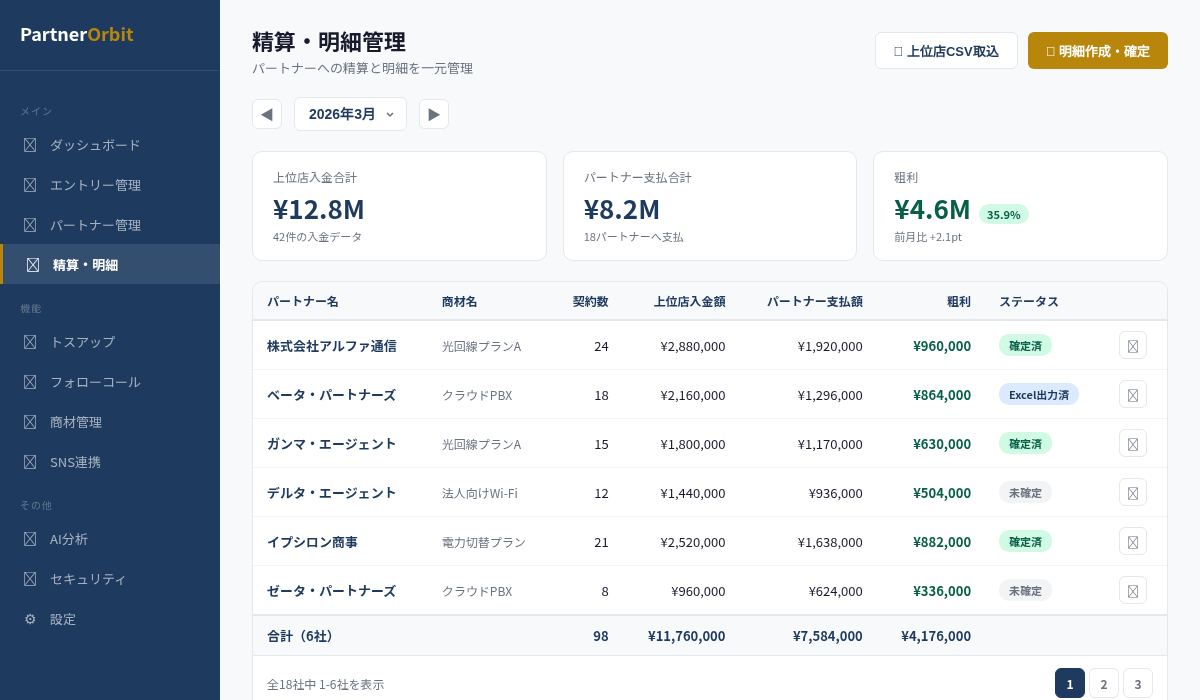
Task: Click the row action icon for ベータ・パートナーズ
Action: [1132, 395]
